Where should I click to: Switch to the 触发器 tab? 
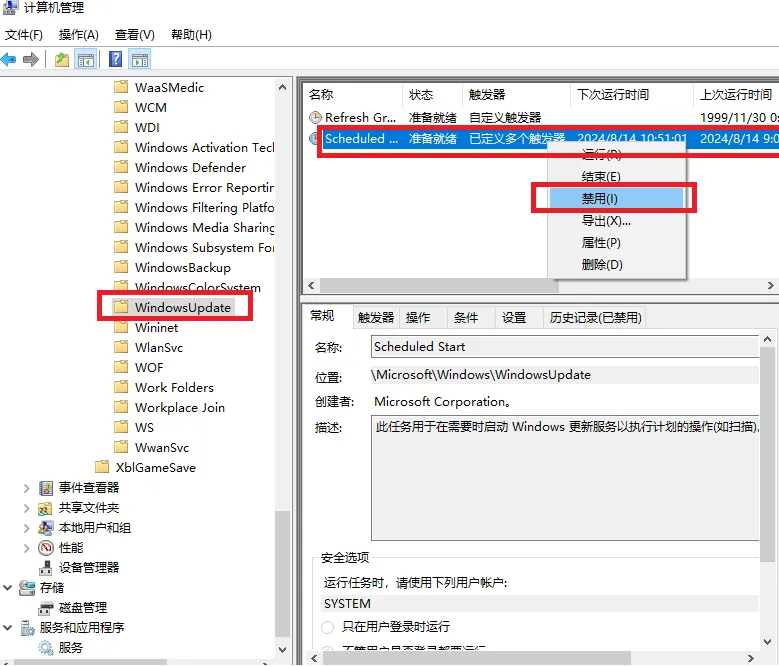pyautogui.click(x=376, y=317)
